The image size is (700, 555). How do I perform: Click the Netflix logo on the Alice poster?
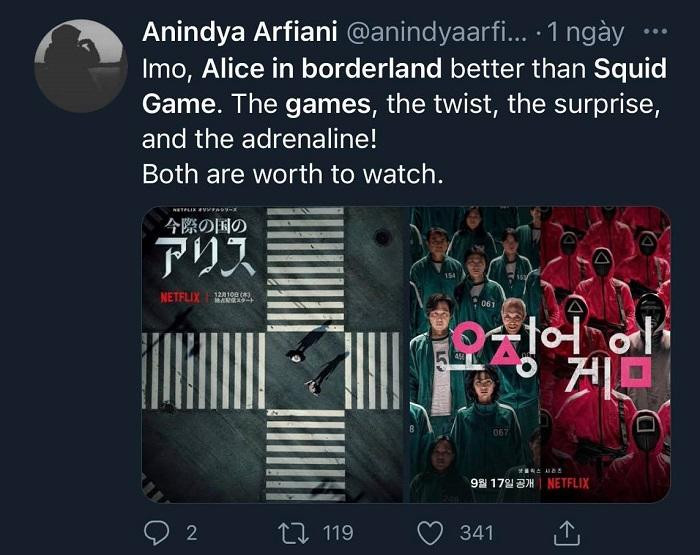(x=180, y=297)
